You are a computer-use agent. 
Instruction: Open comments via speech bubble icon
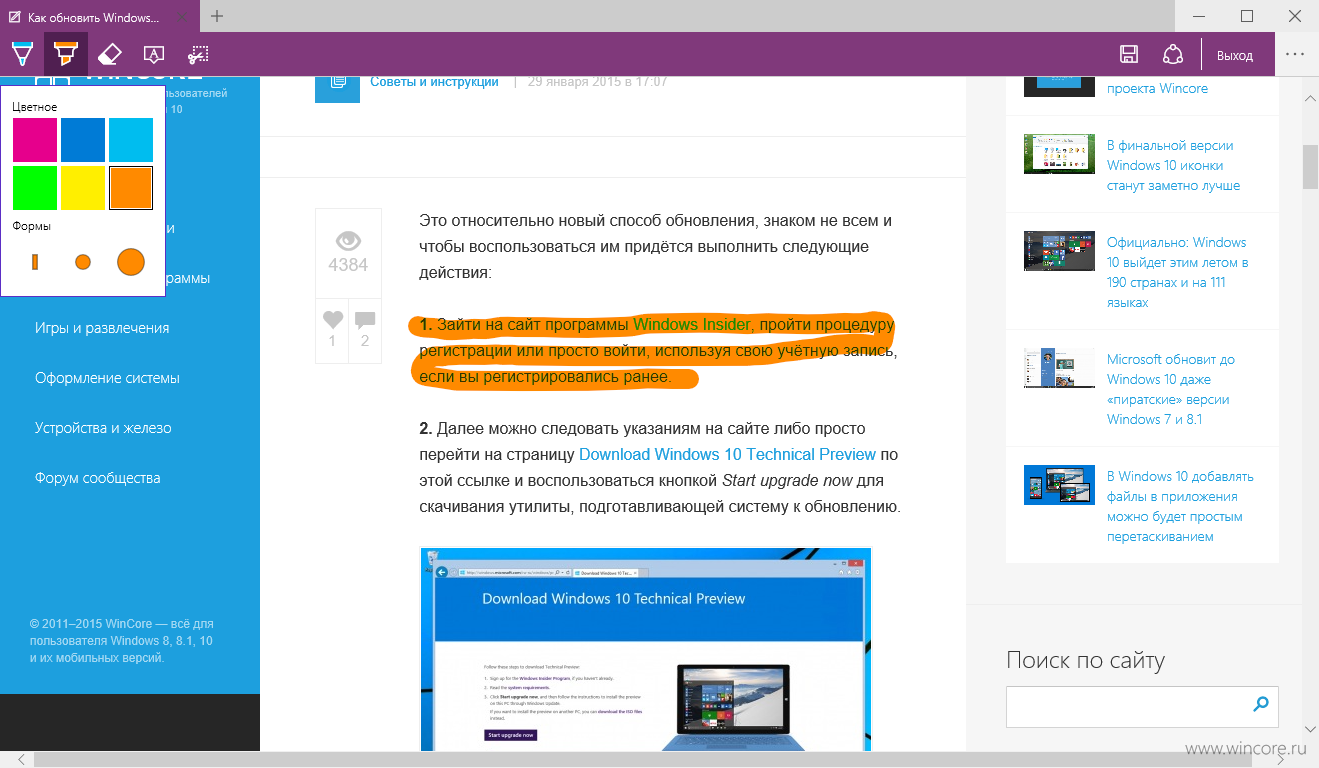365,320
